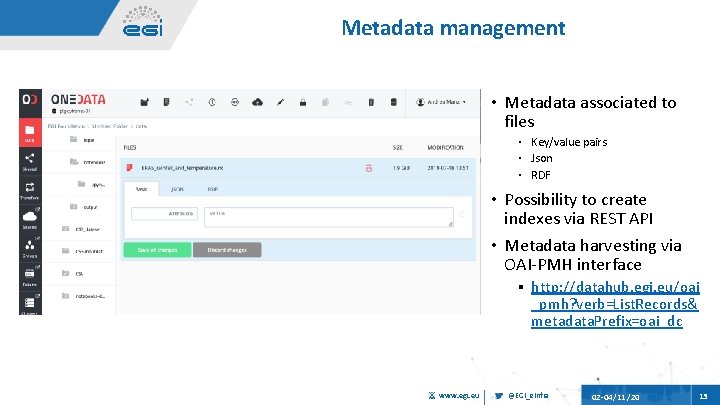This screenshot has height=405, width=720.
Task: Open the Data section in sidebar
Action: tap(30, 133)
